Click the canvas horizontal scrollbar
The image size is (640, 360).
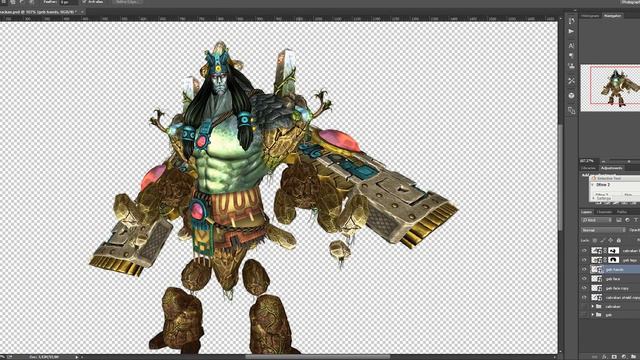tap(317, 357)
